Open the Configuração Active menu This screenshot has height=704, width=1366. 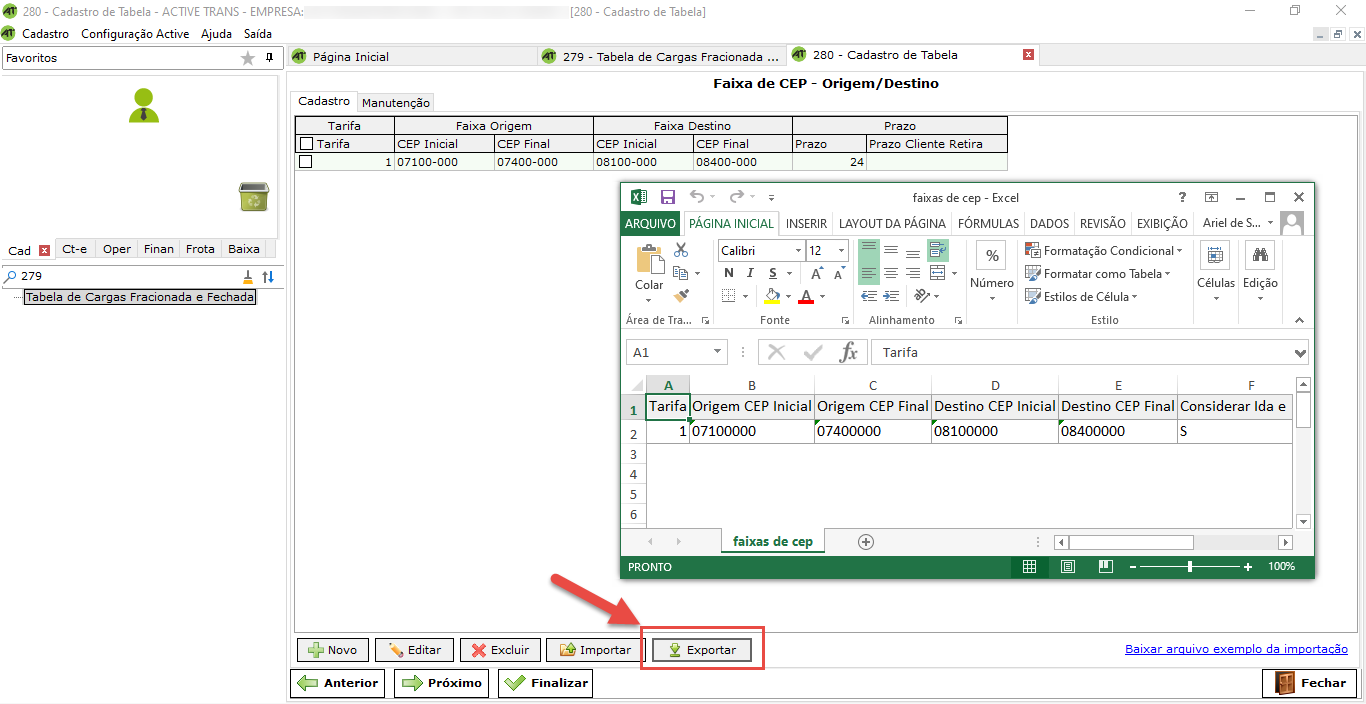click(x=135, y=34)
